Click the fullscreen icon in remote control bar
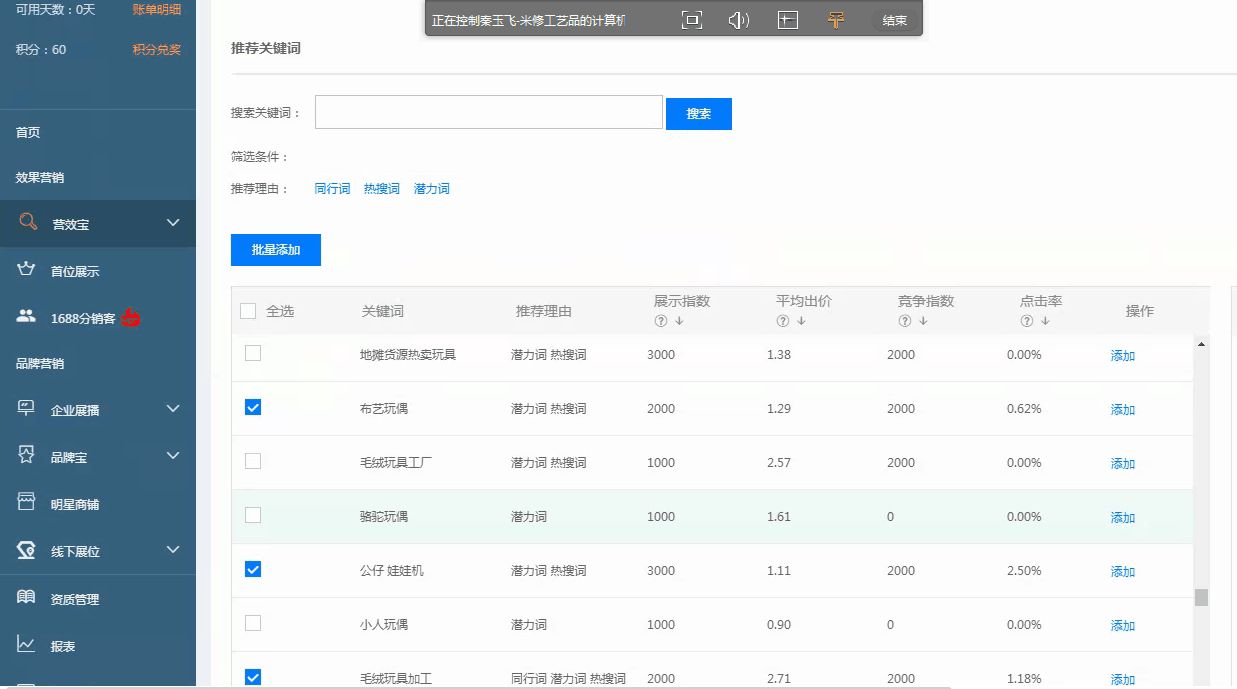 pyautogui.click(x=691, y=20)
